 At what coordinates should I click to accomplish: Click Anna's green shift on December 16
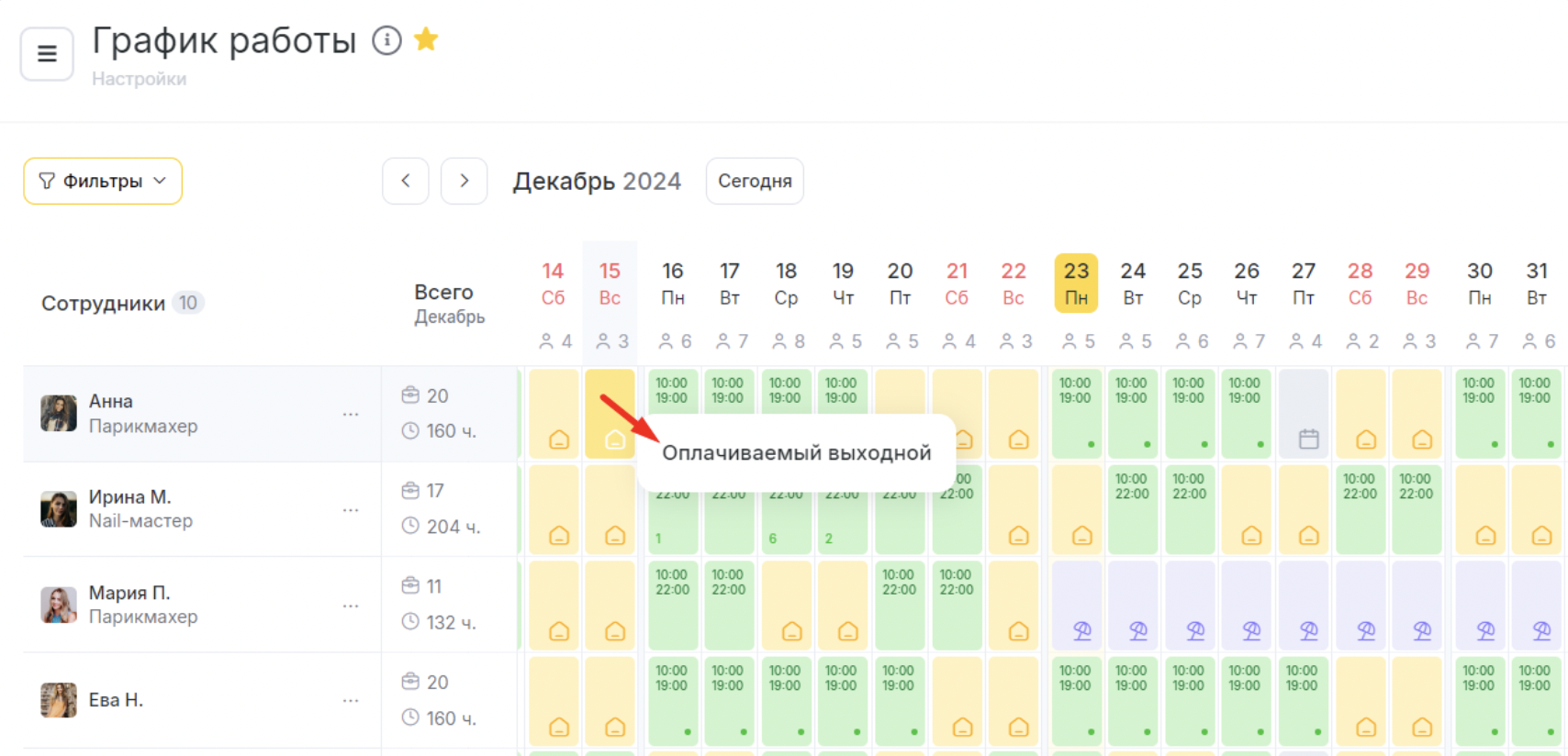tap(672, 414)
